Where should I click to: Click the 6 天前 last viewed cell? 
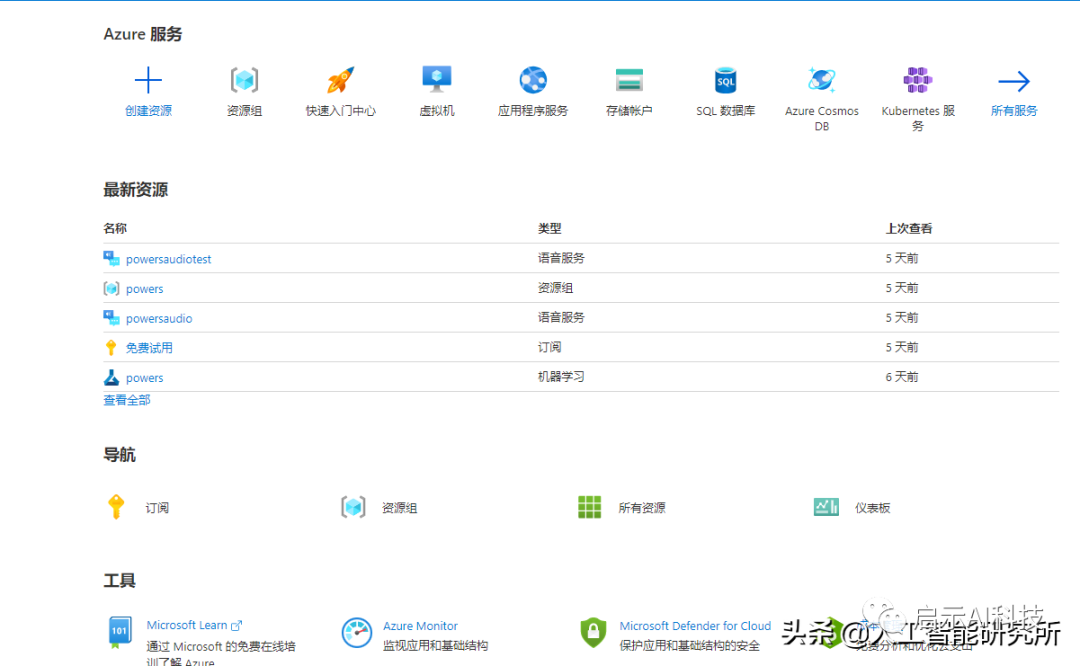click(902, 377)
